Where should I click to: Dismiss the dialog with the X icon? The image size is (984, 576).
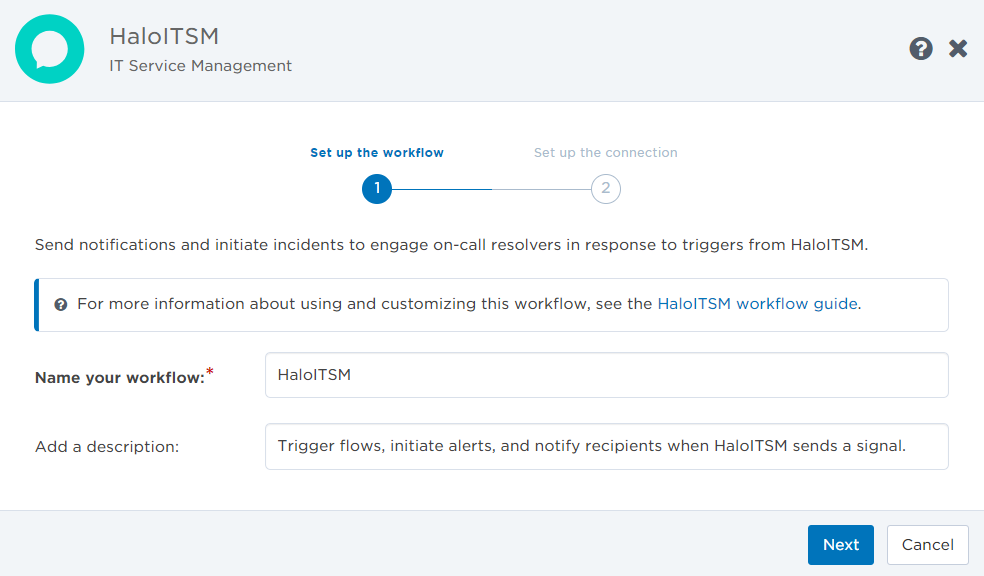957,48
